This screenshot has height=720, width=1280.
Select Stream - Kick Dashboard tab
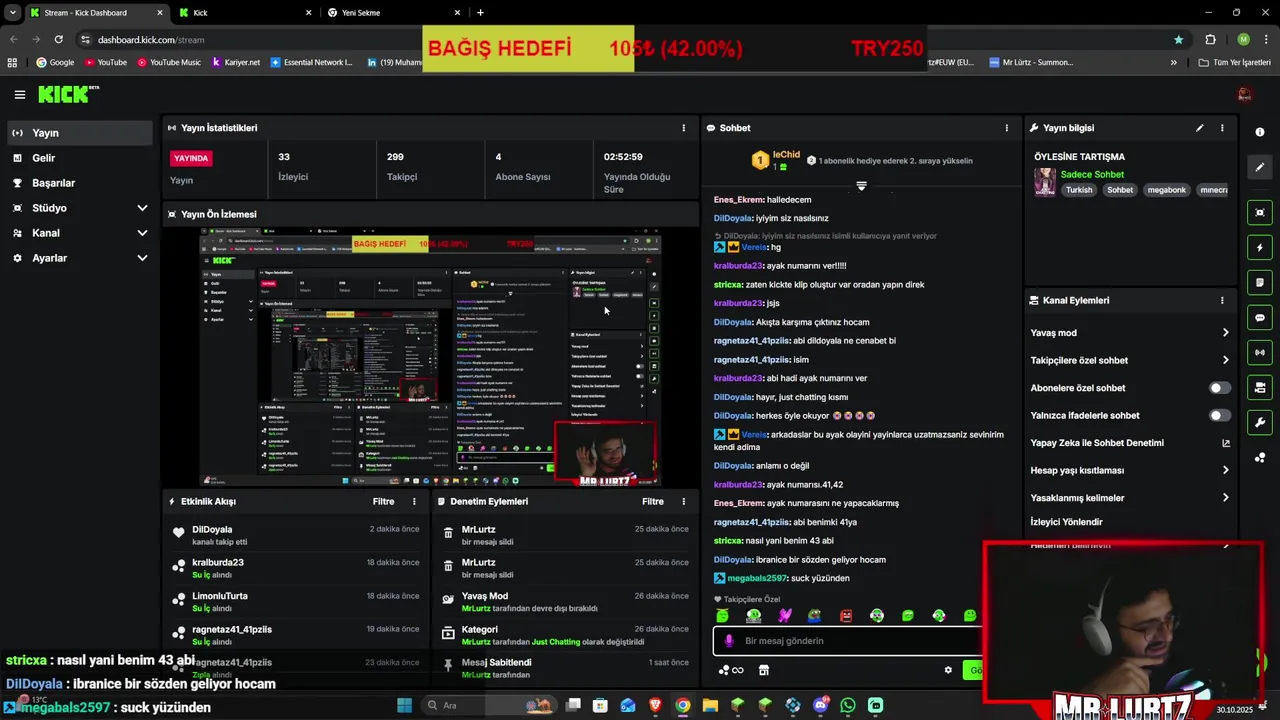click(x=95, y=13)
